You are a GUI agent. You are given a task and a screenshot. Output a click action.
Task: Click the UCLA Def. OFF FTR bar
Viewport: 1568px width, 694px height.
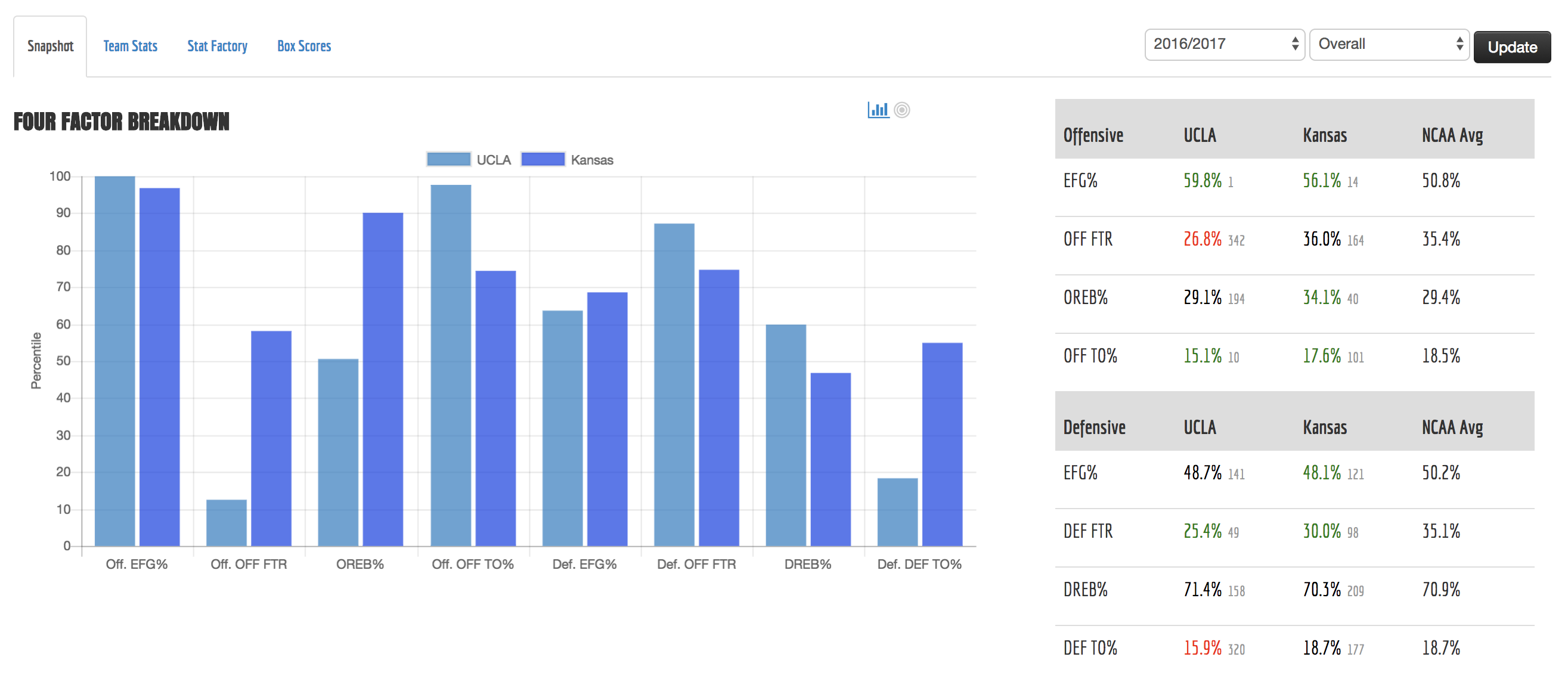point(674,385)
